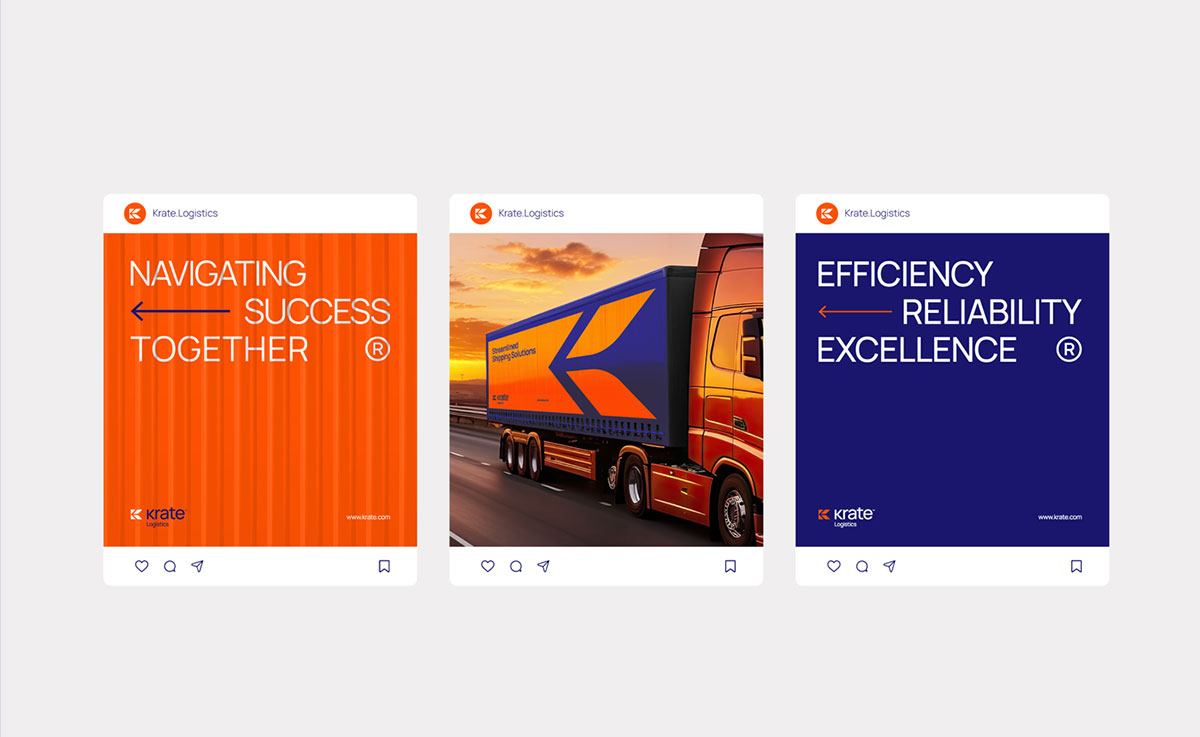Open Krate.Logistics avatar on the orange post
1200x737 pixels.
[135, 213]
